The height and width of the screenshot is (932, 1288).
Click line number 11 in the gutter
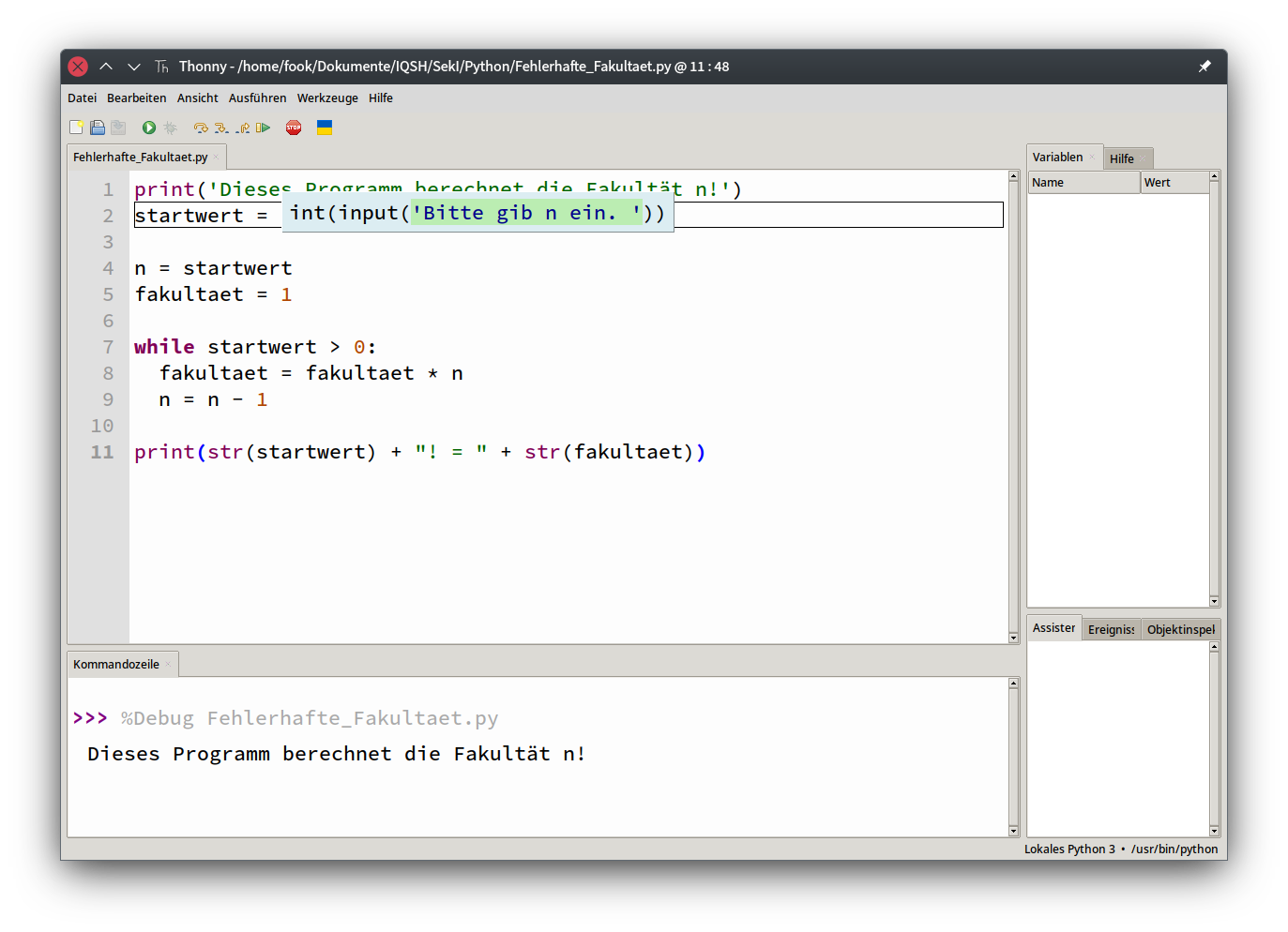(x=102, y=452)
